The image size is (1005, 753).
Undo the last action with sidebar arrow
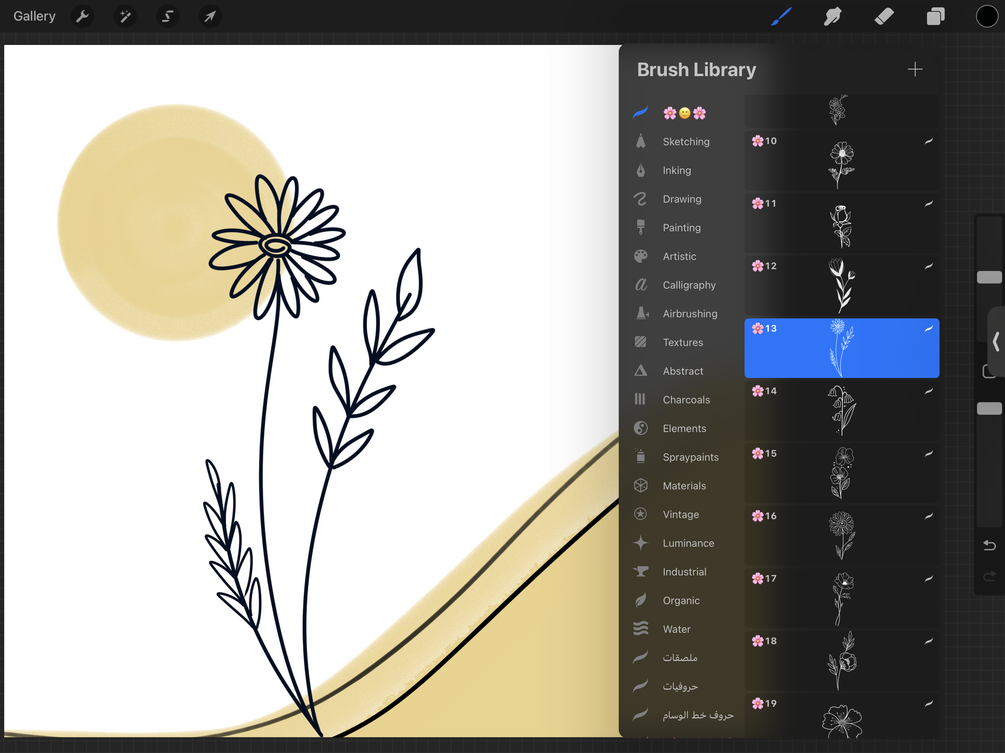pyautogui.click(x=989, y=545)
